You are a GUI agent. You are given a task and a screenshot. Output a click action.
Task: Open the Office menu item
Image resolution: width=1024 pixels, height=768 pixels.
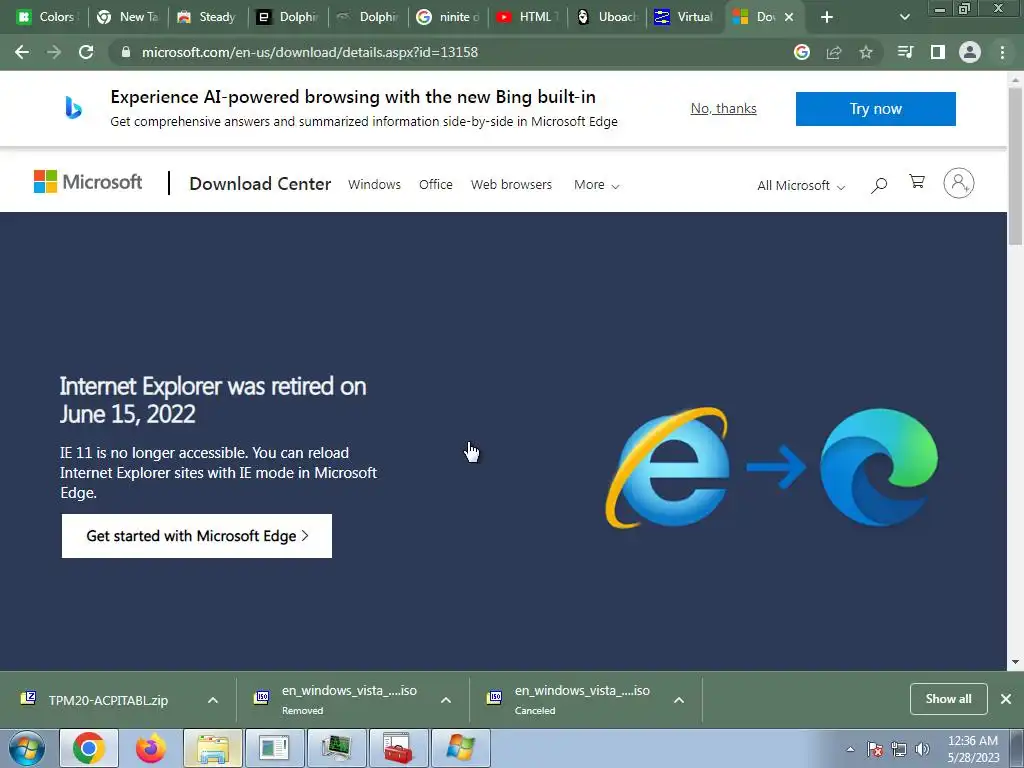436,185
